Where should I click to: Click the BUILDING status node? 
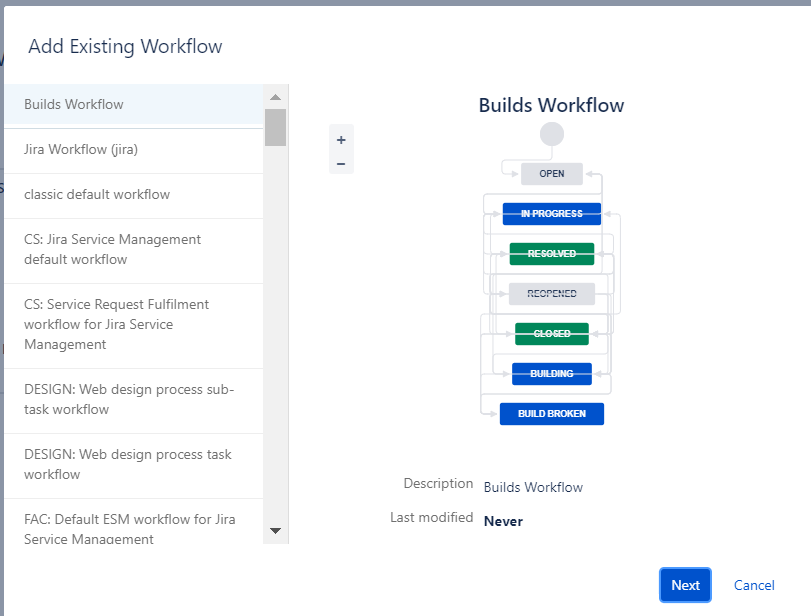pyautogui.click(x=552, y=373)
